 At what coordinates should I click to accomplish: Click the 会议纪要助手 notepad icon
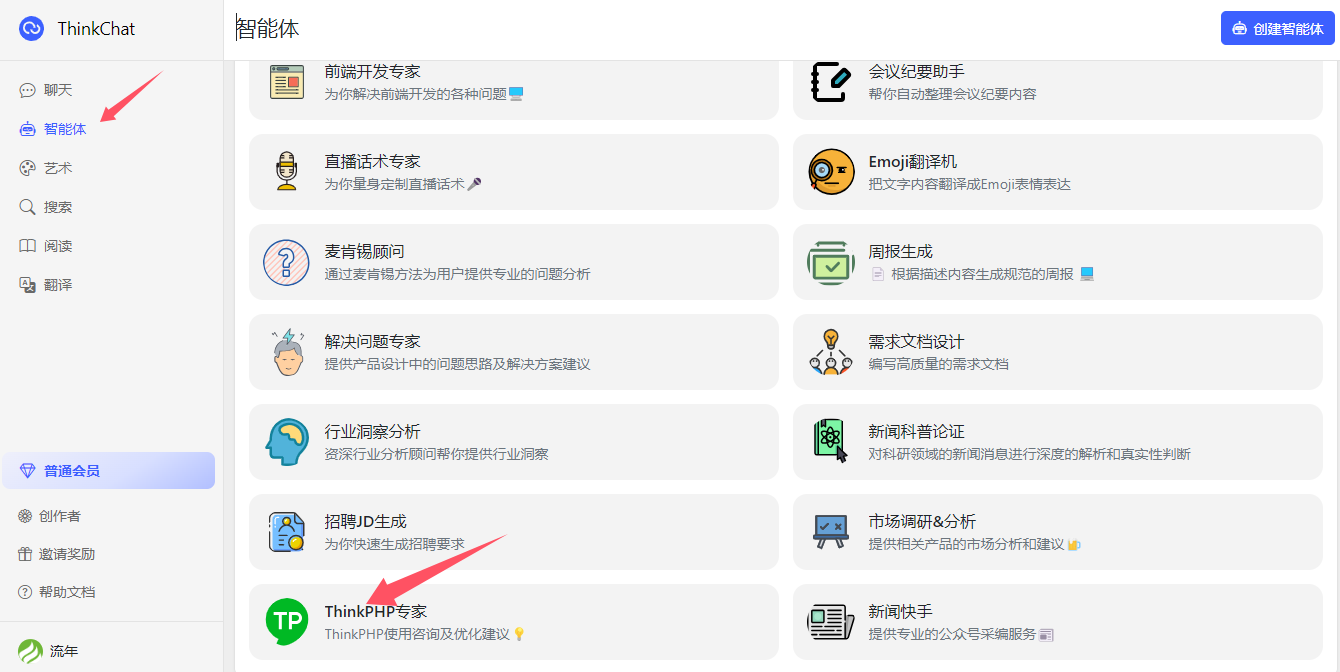pos(831,82)
